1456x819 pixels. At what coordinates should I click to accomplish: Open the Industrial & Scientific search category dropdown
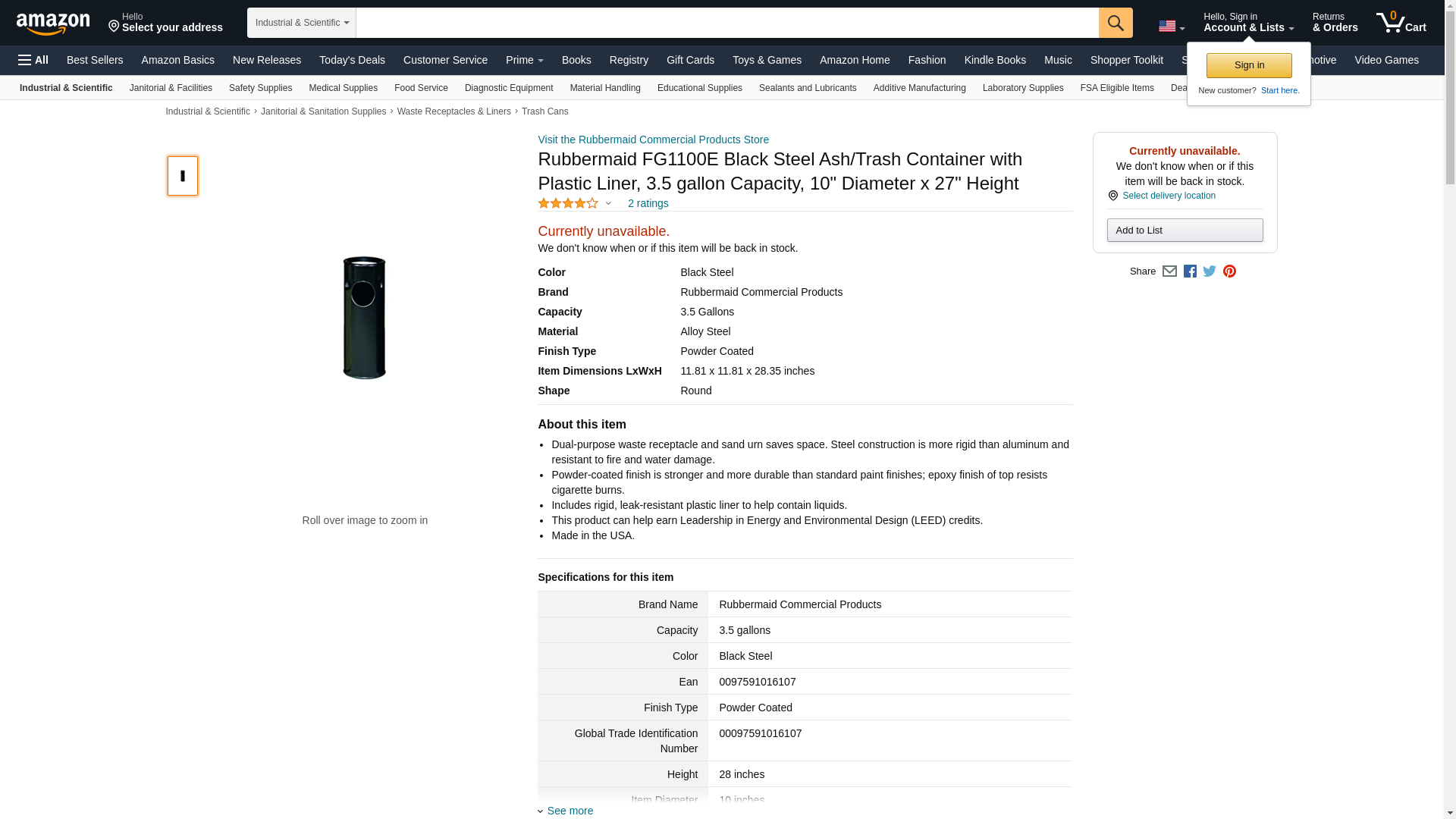click(x=301, y=23)
